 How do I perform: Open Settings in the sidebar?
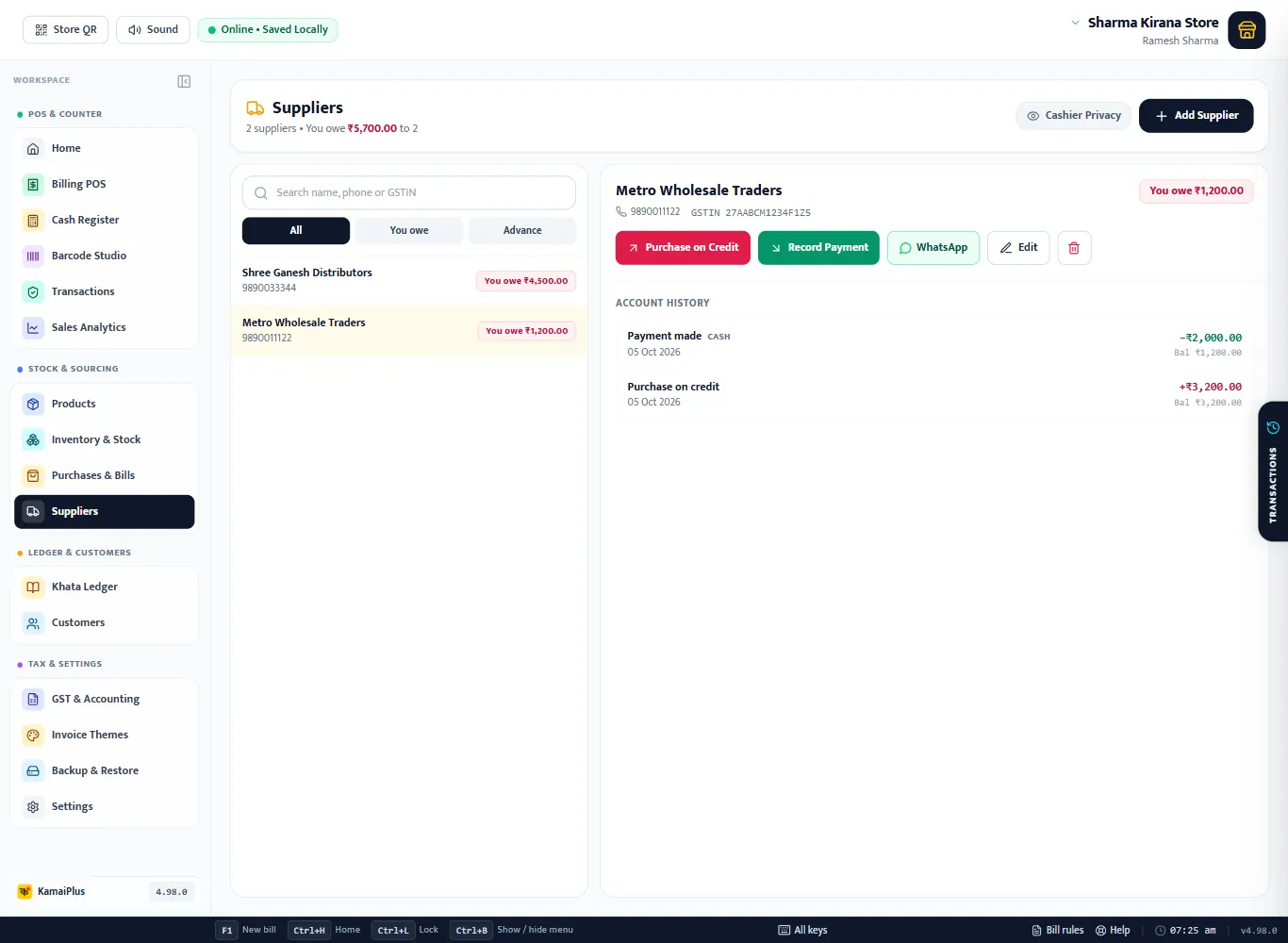point(104,806)
